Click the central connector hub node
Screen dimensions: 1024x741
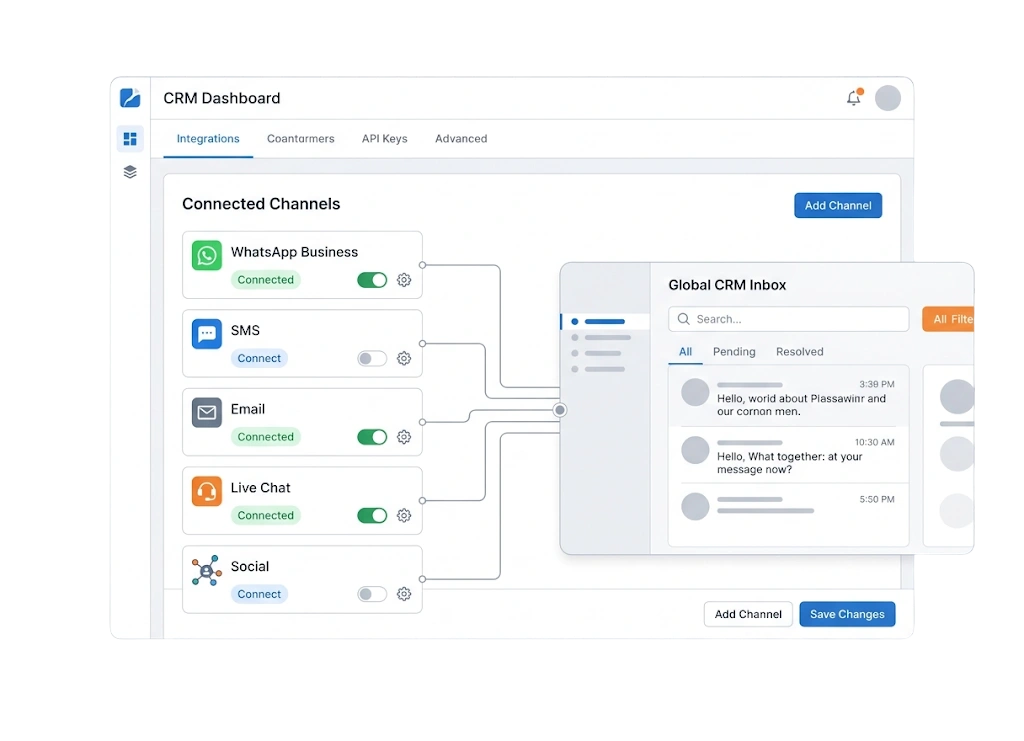click(560, 410)
